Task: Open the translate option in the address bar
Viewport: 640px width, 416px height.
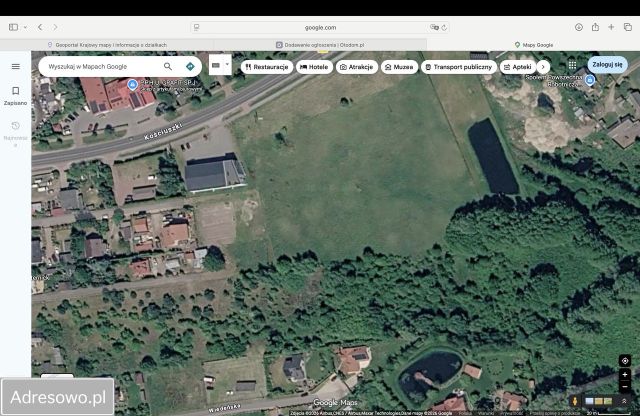Action: tap(434, 27)
